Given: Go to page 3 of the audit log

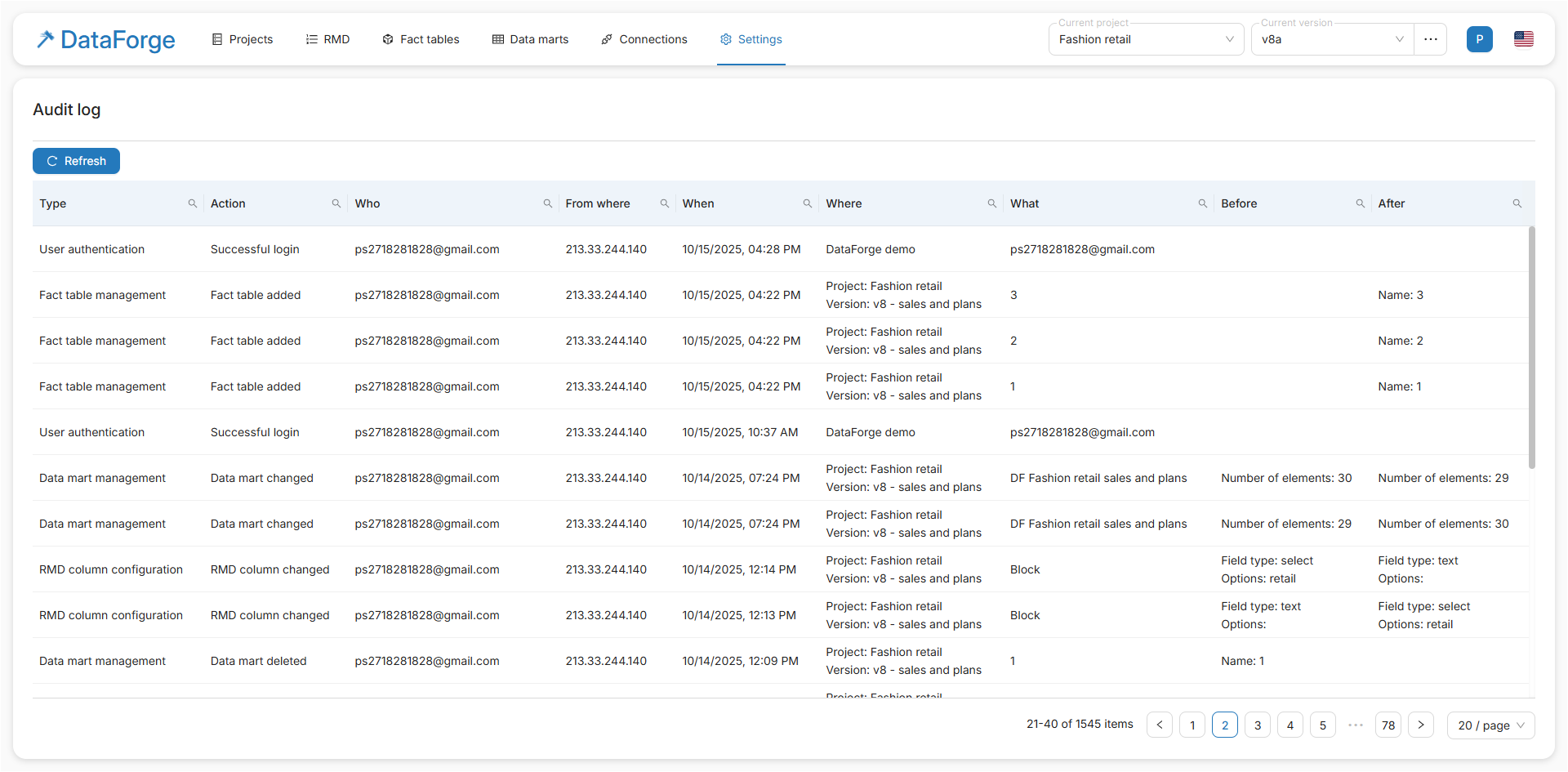Looking at the screenshot, I should tap(1258, 725).
